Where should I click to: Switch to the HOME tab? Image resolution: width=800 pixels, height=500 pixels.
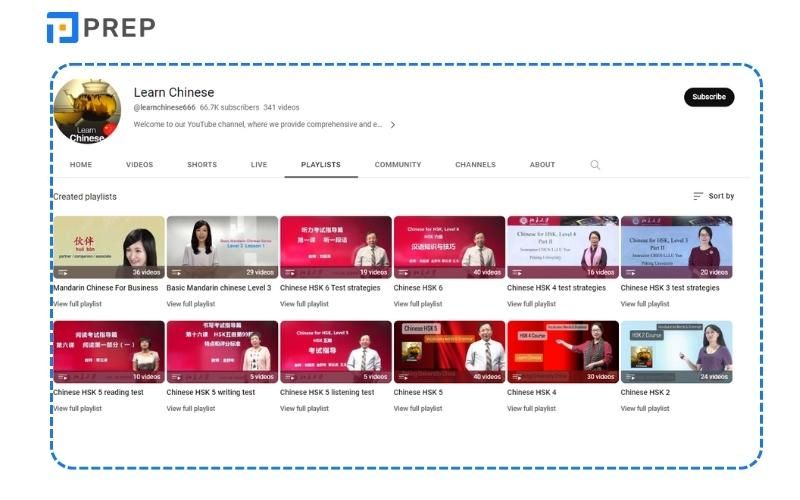point(81,165)
